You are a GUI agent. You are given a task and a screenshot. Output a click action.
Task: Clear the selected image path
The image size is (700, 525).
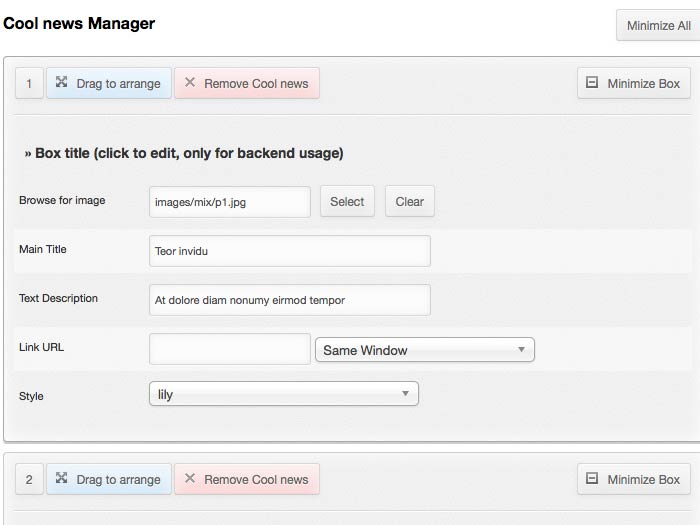tap(409, 201)
